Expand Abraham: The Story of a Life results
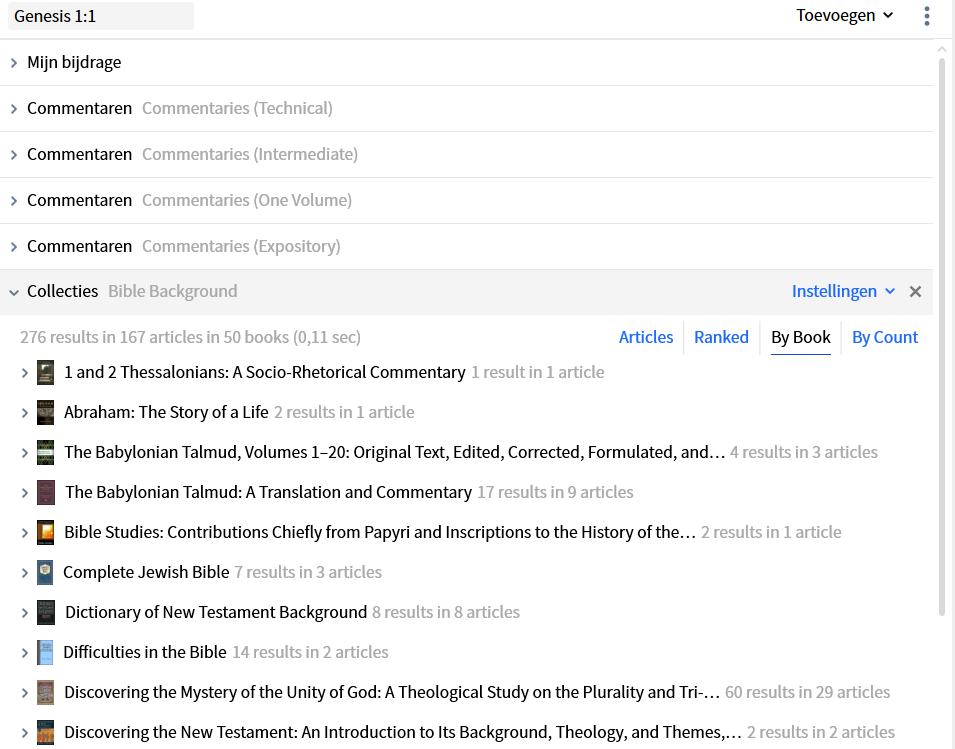Image resolution: width=955 pixels, height=749 pixels. [x=24, y=413]
